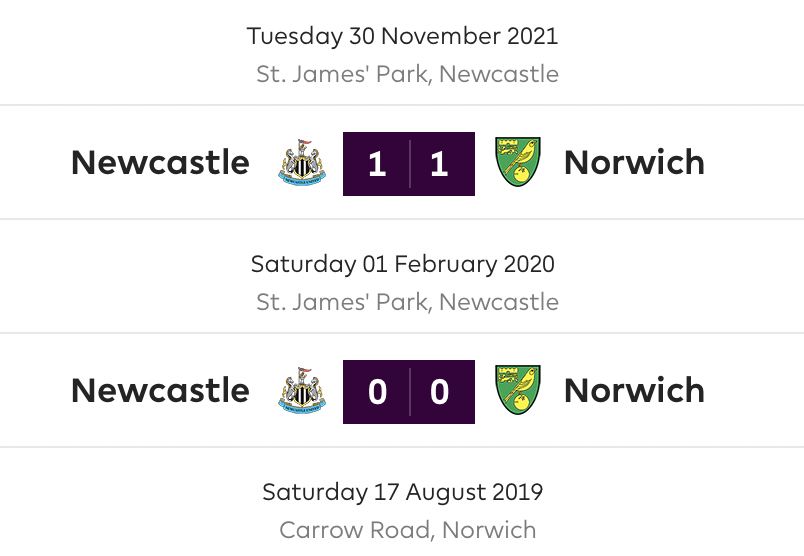Click St. James' Park venue under February 2020
Screen dimensions: 804x556
pos(407,302)
